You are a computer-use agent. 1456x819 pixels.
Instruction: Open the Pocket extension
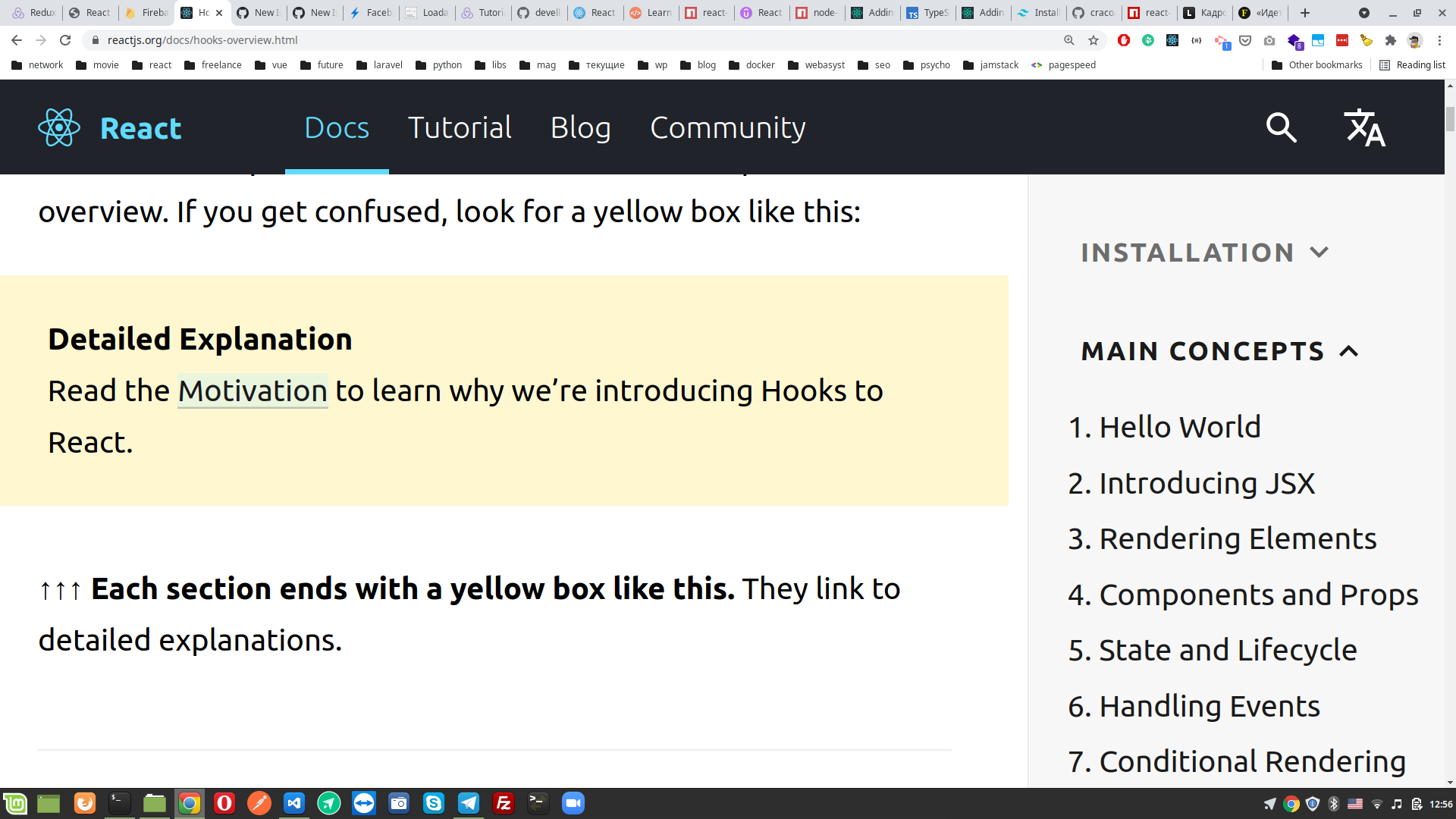click(x=1245, y=40)
